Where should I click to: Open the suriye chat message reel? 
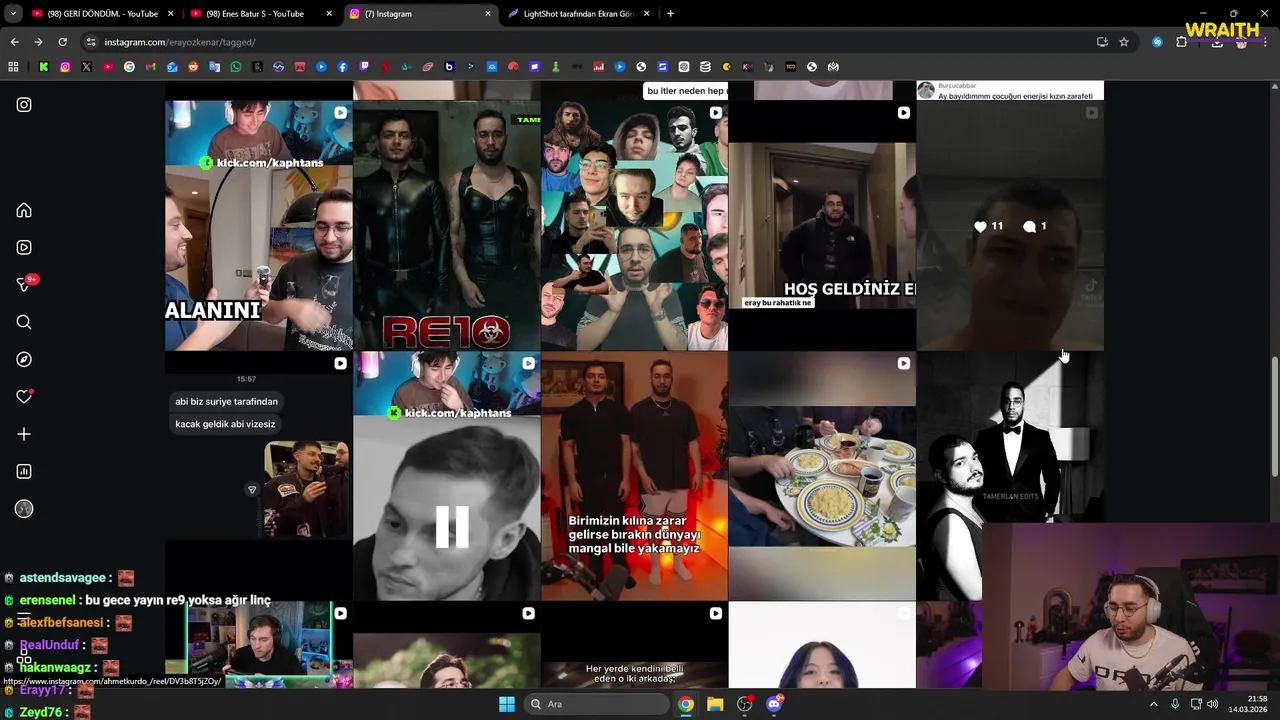[258, 476]
